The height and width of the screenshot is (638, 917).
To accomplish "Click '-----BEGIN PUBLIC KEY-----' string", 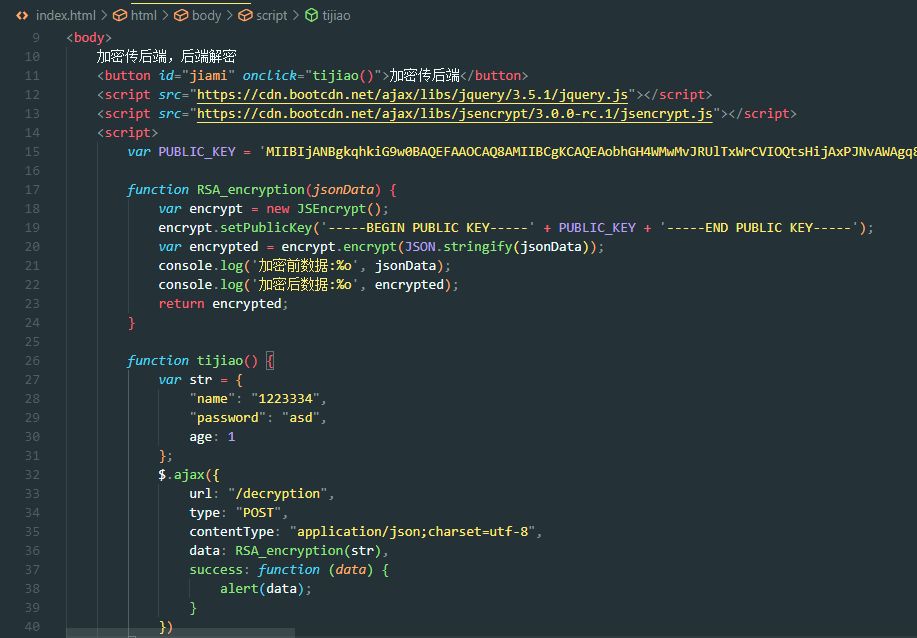I will (427, 228).
